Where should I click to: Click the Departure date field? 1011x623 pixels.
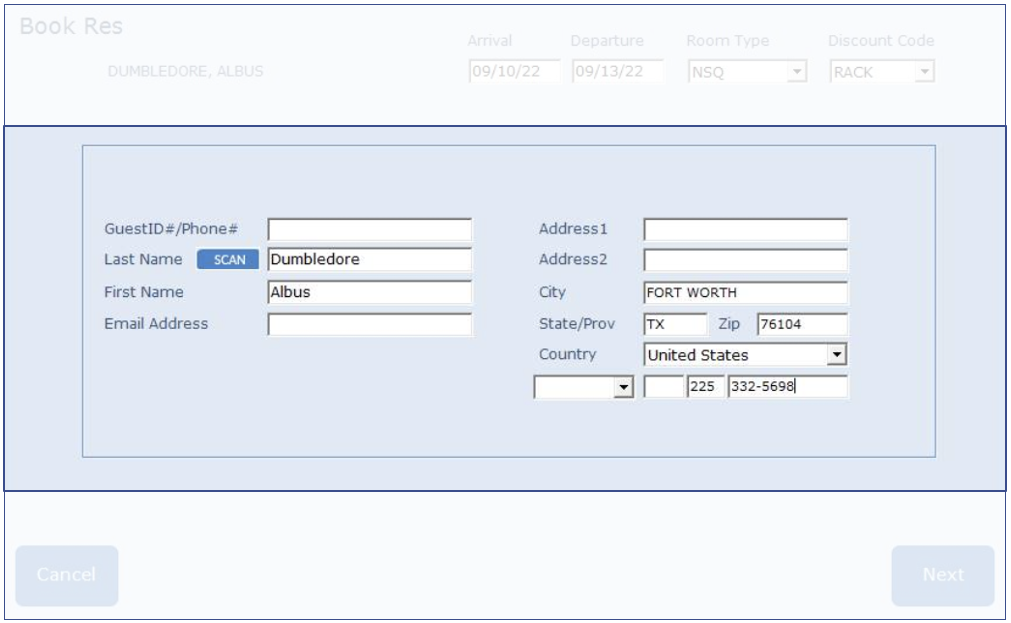click(617, 72)
